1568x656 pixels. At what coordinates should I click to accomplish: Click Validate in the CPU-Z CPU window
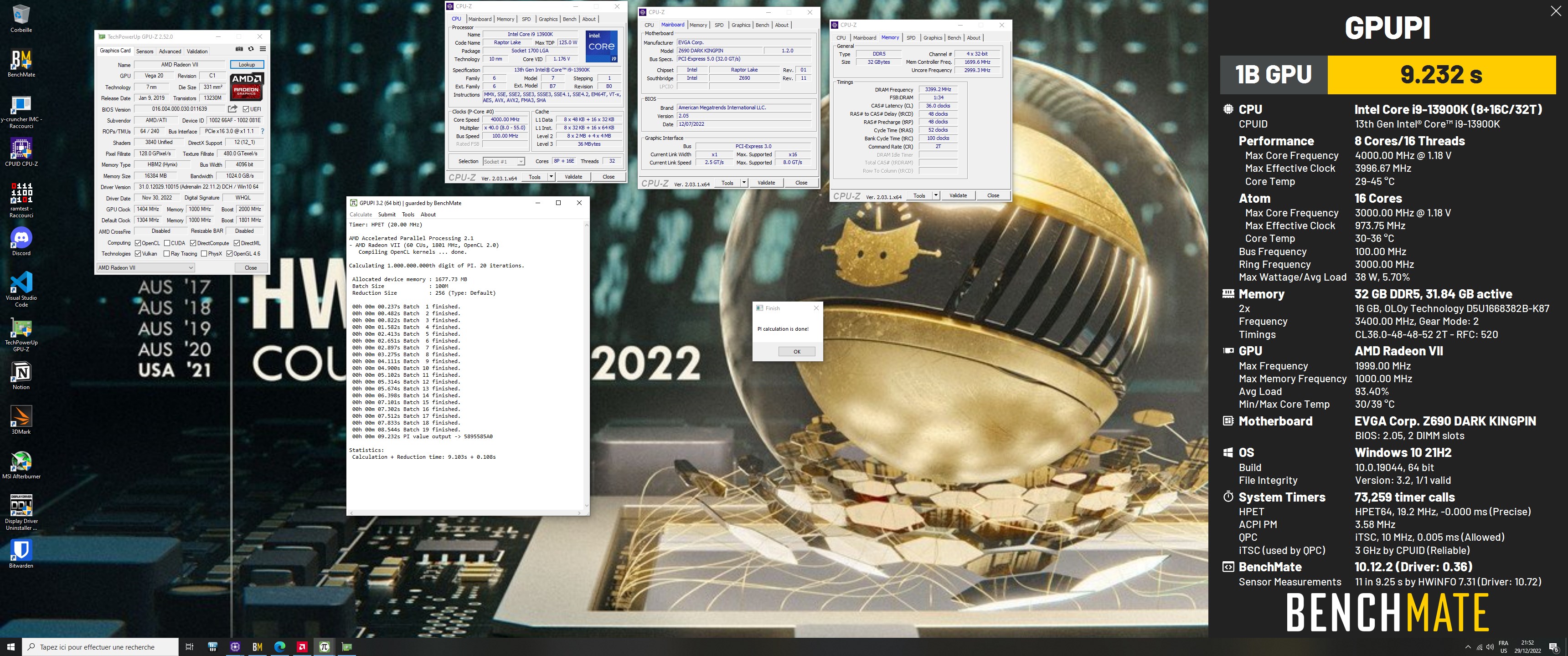pos(573,177)
